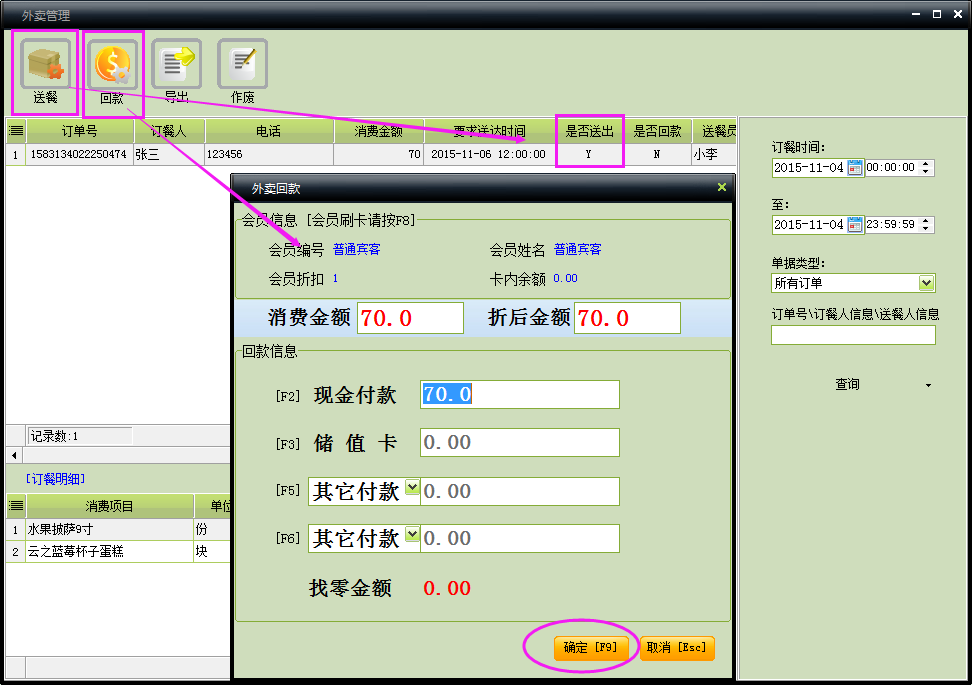Click the 电话 column header

(268, 131)
